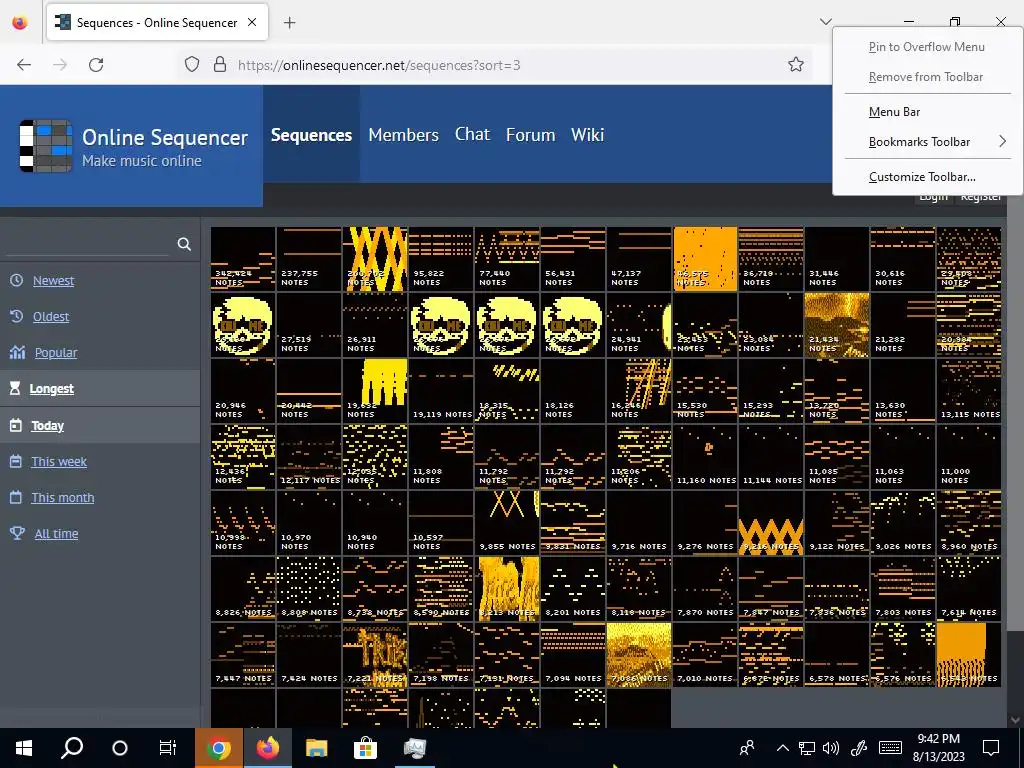Click the trophy icon beside All time
This screenshot has width=1024, height=768.
pyautogui.click(x=18, y=533)
